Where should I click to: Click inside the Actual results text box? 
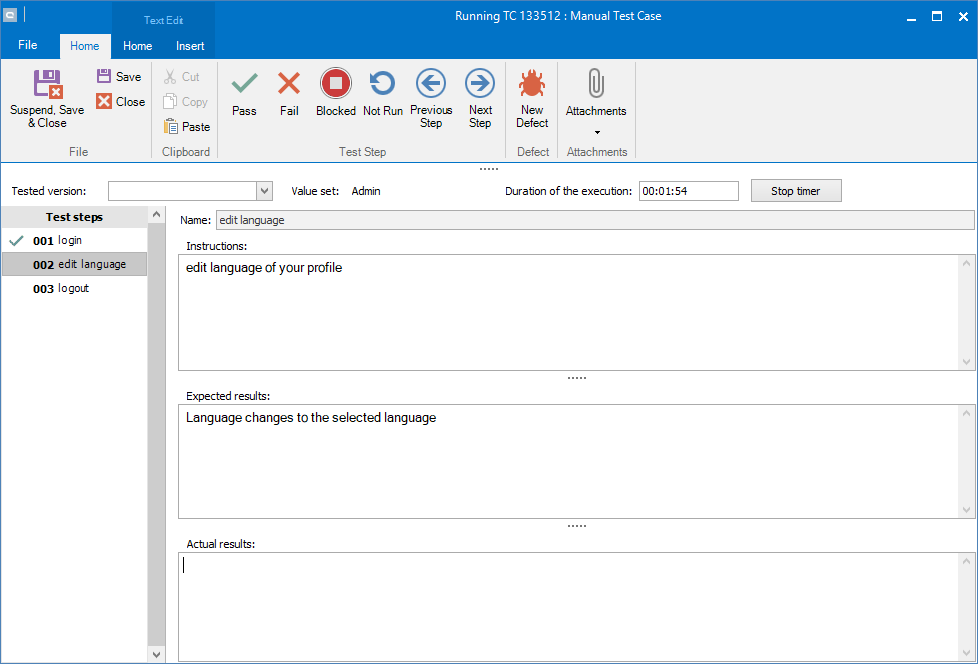(x=570, y=605)
